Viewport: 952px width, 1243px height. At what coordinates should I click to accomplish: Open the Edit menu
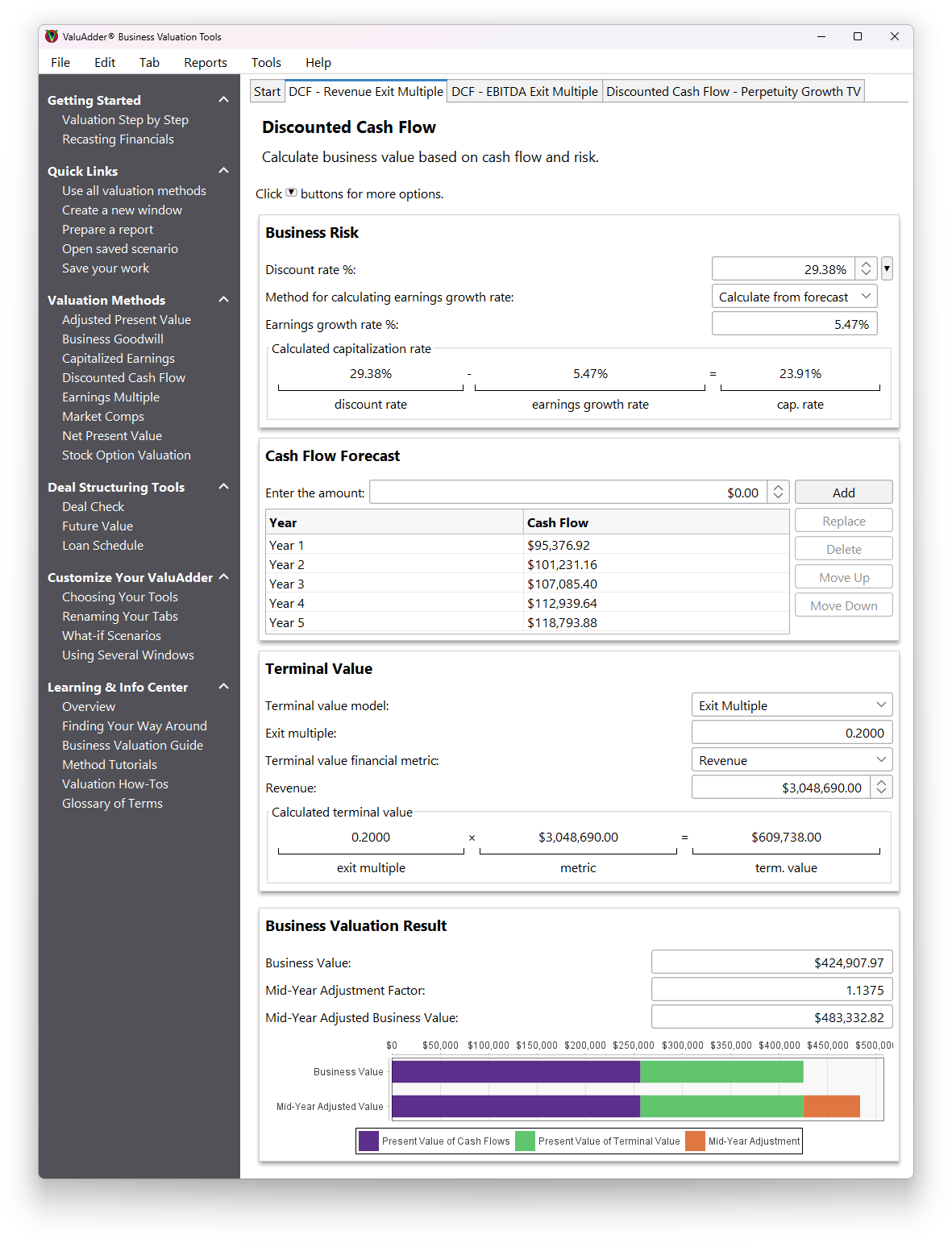pos(105,62)
